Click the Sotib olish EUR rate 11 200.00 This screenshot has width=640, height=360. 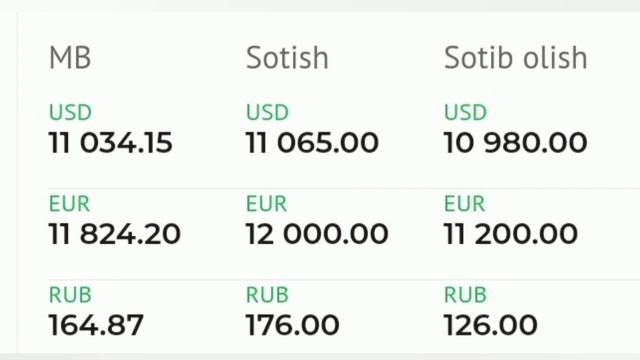tap(511, 234)
